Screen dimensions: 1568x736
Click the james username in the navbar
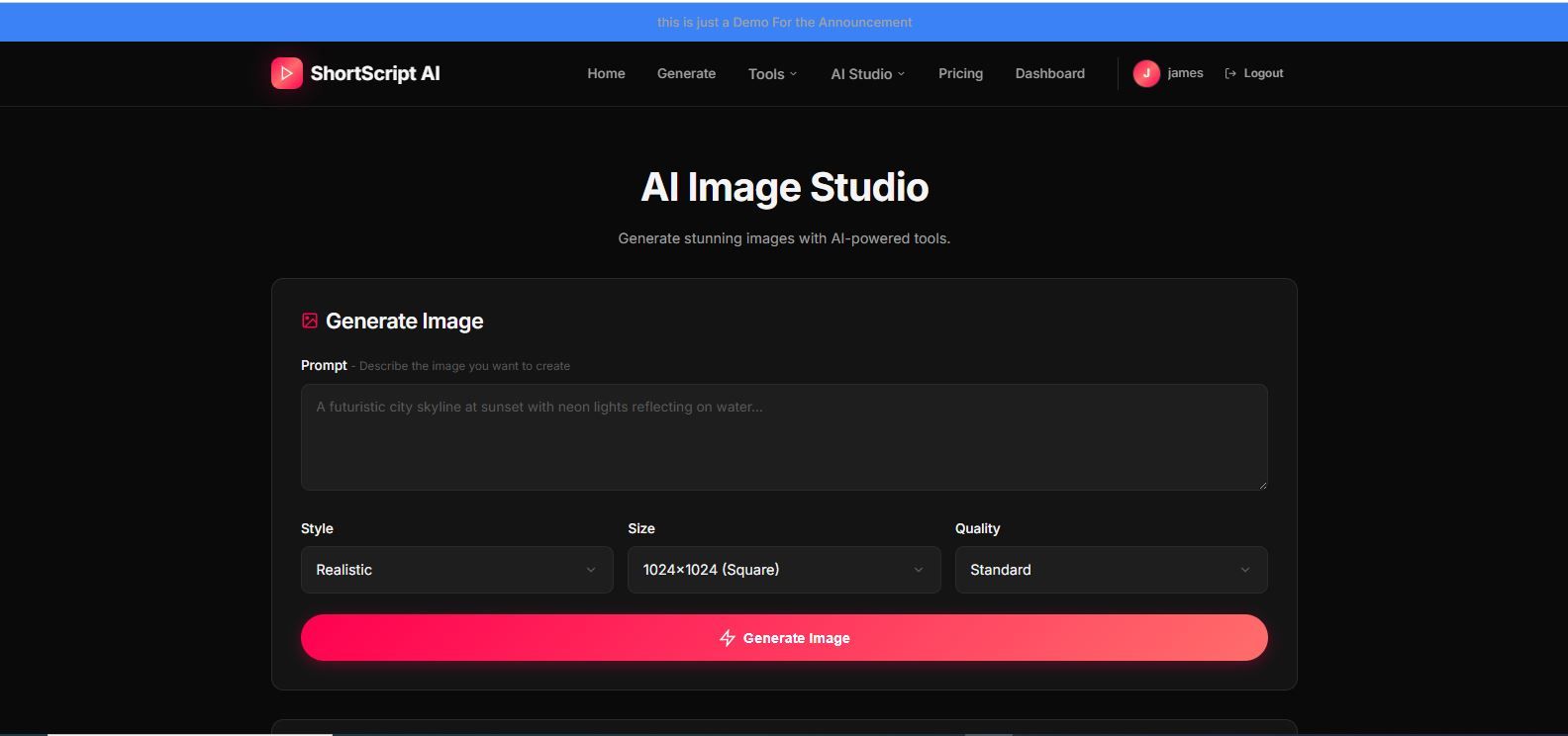coord(1185,73)
